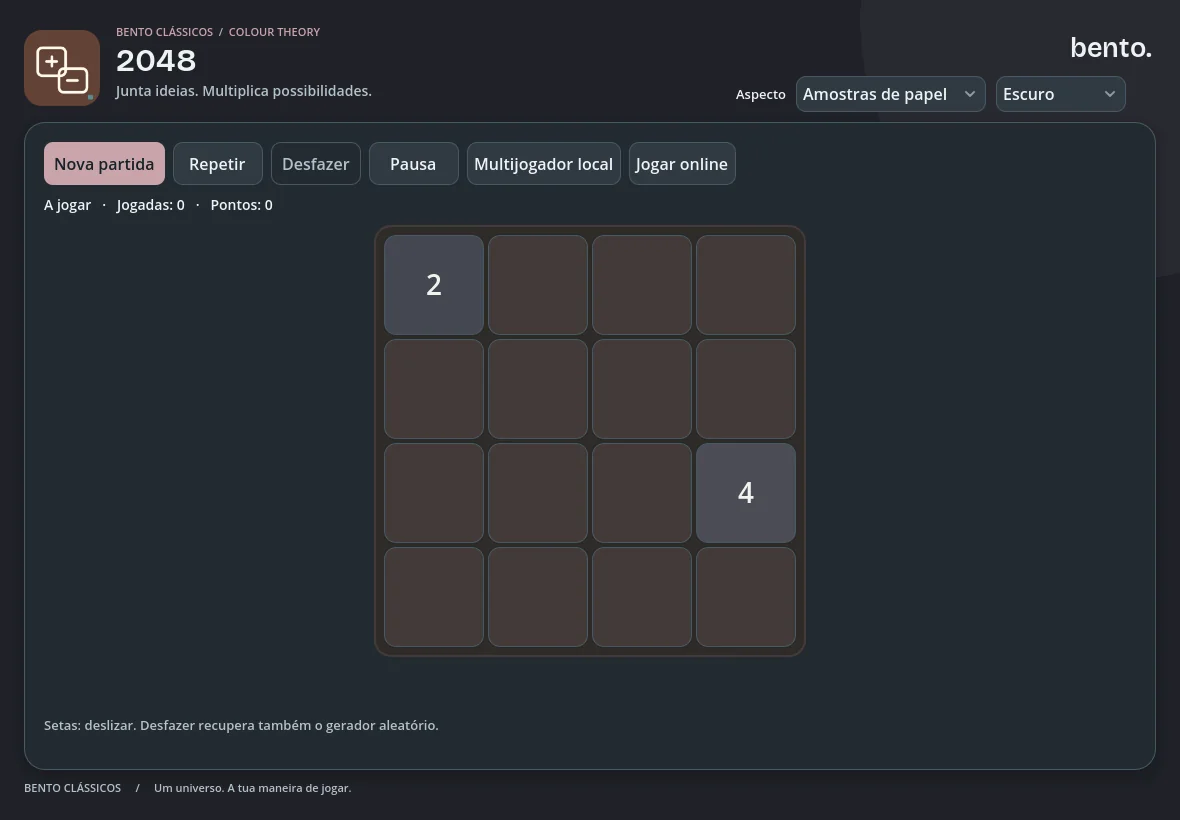
Task: Click 'Um universo. A tua maneira de jogar.' footer
Action: click(252, 788)
